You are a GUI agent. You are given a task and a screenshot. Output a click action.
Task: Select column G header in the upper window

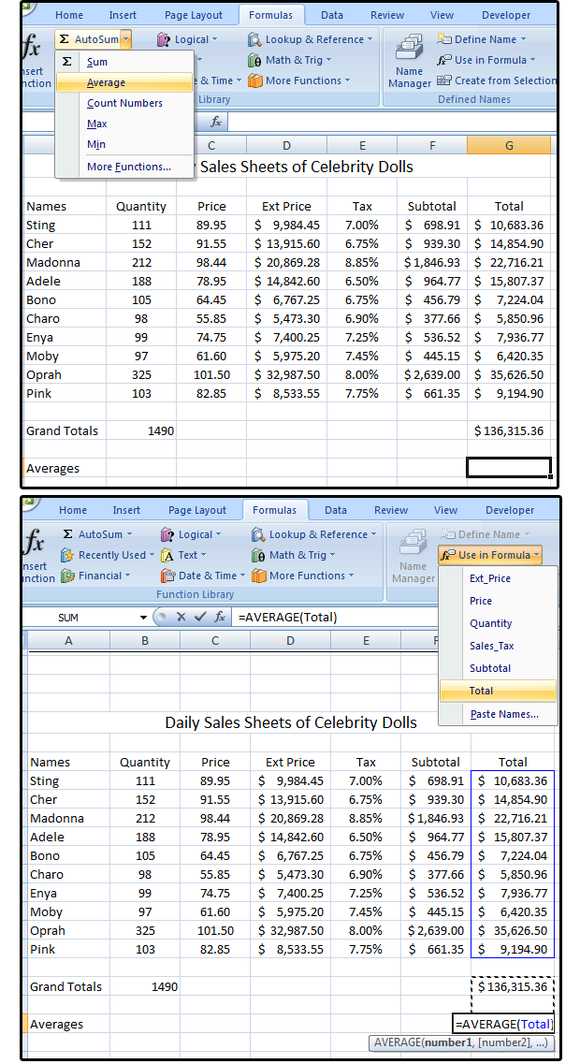pos(509,145)
